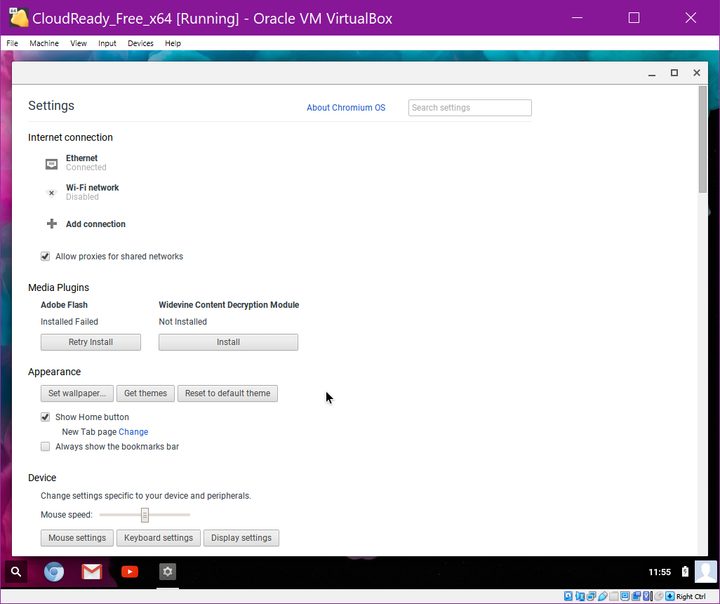Uncheck the Show Home button checkbox

pos(45,417)
